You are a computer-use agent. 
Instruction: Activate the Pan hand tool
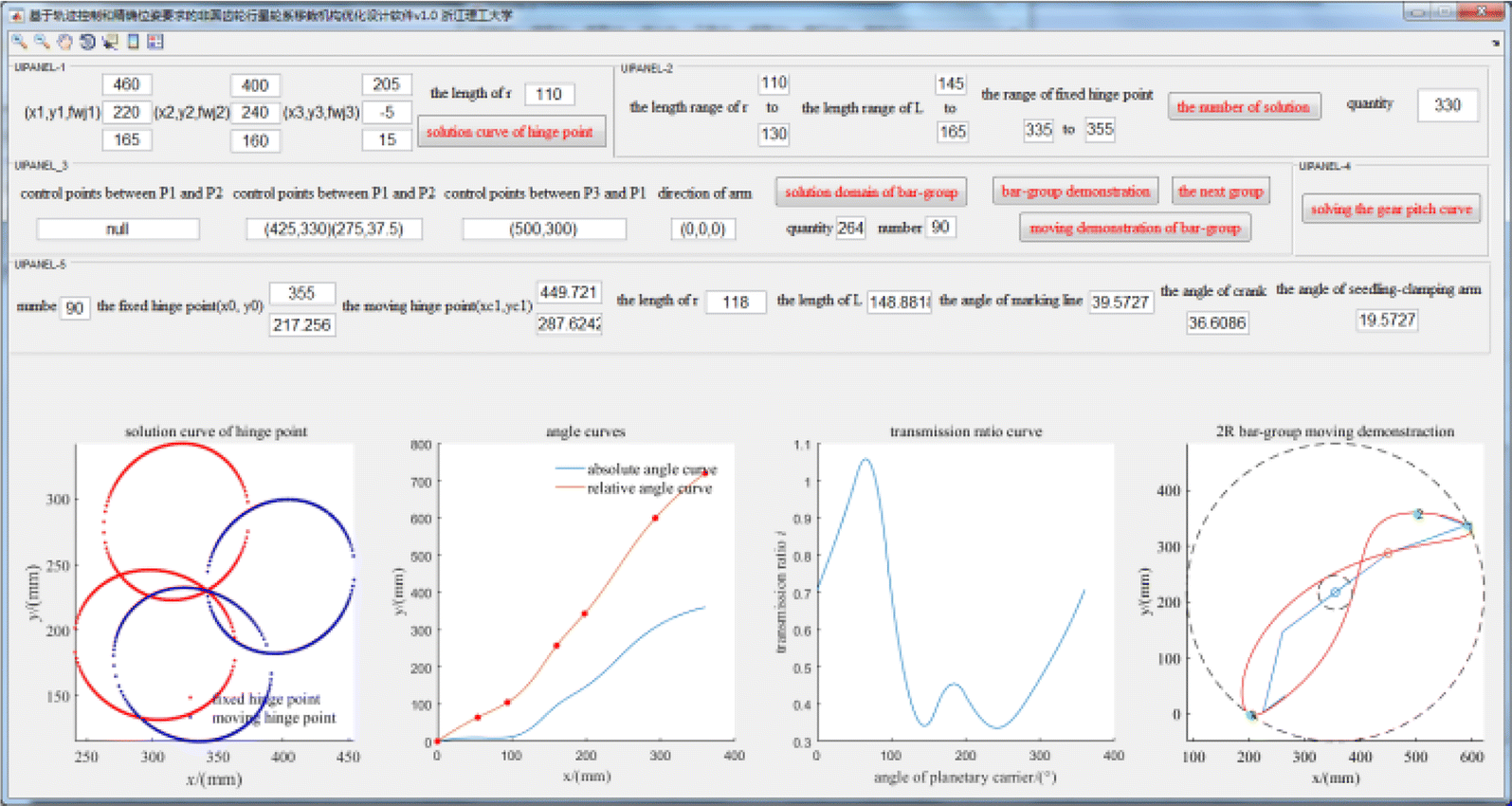pyautogui.click(x=64, y=42)
